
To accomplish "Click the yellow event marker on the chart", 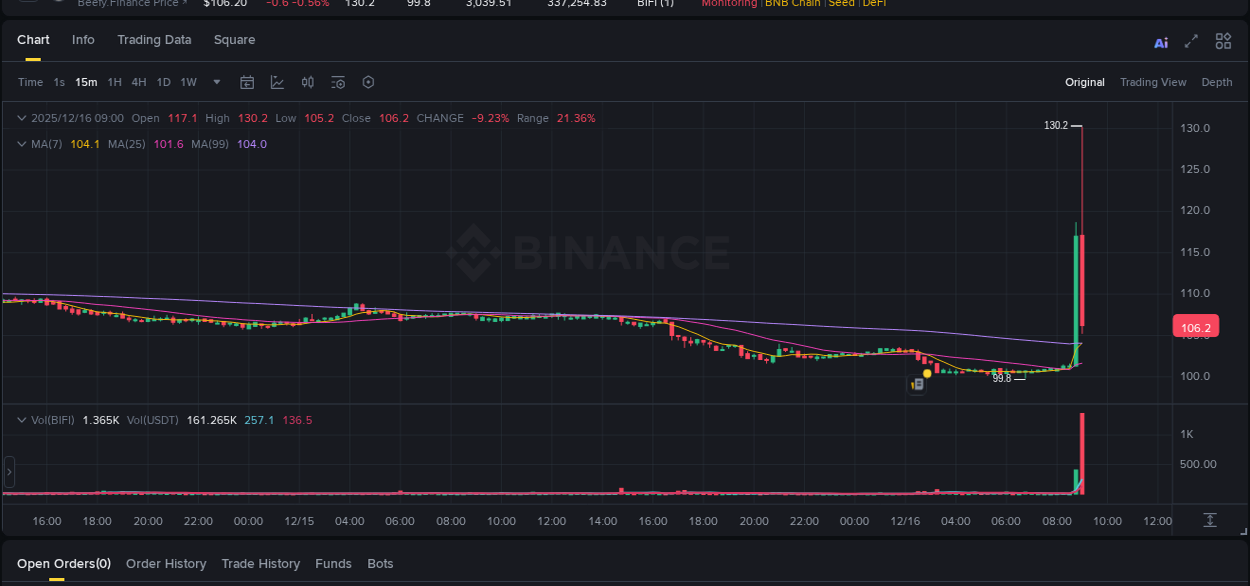I will pyautogui.click(x=925, y=373).
